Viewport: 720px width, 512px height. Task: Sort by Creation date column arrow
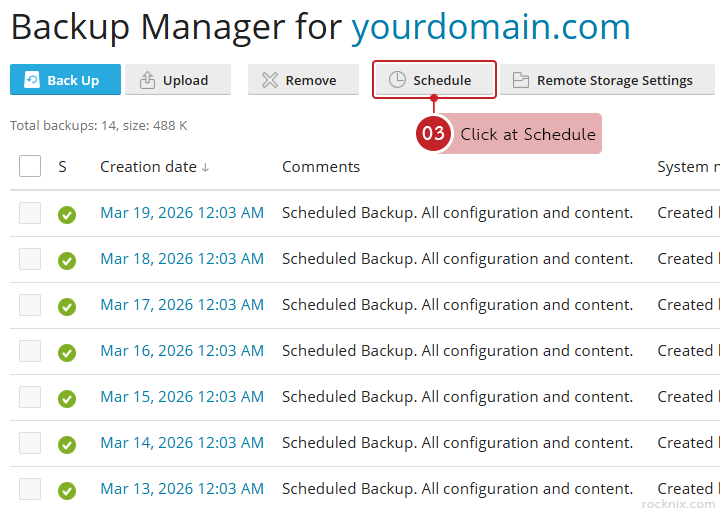205,168
